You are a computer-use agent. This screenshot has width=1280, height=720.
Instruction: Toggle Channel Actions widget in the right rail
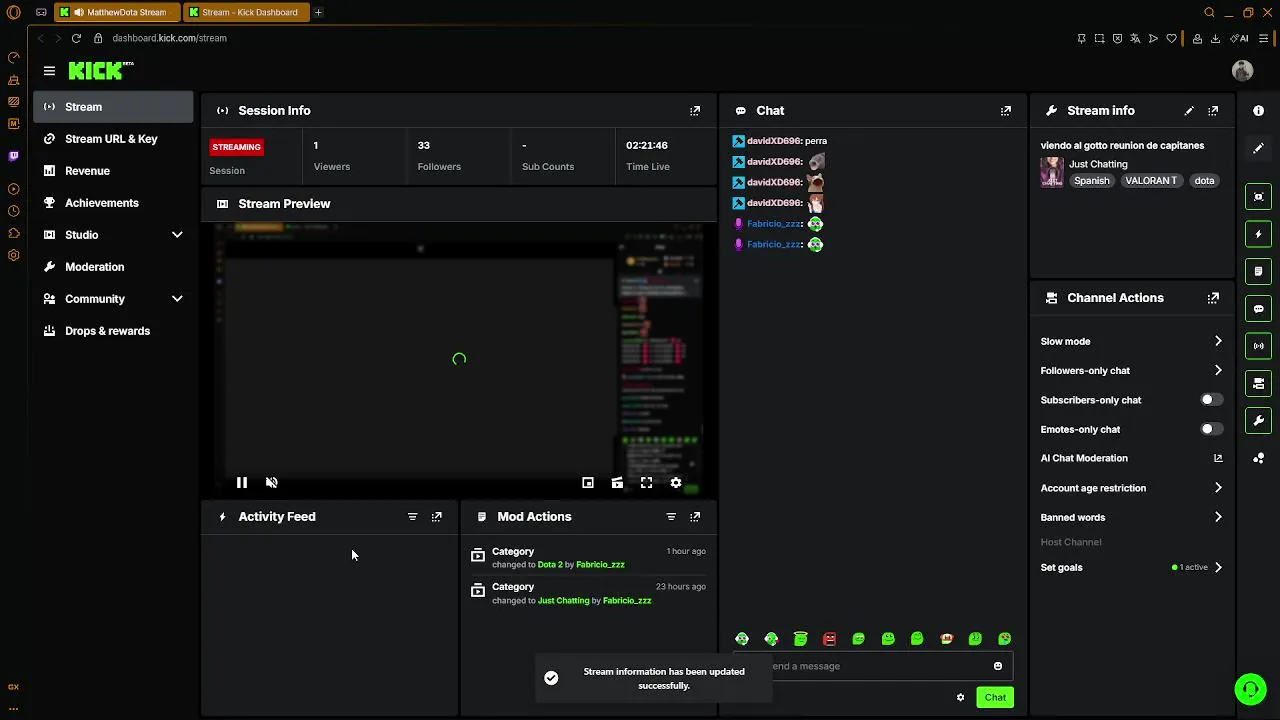(x=1259, y=383)
